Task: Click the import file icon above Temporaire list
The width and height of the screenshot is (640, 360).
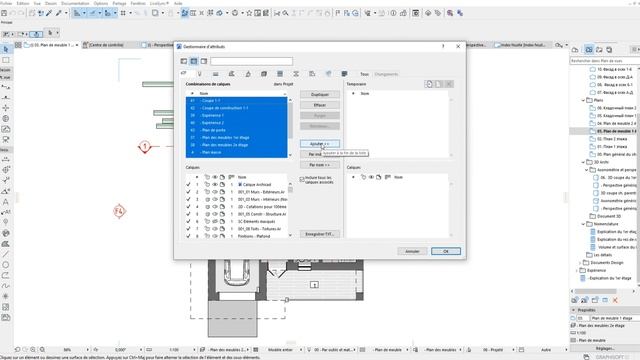Action: tap(429, 84)
